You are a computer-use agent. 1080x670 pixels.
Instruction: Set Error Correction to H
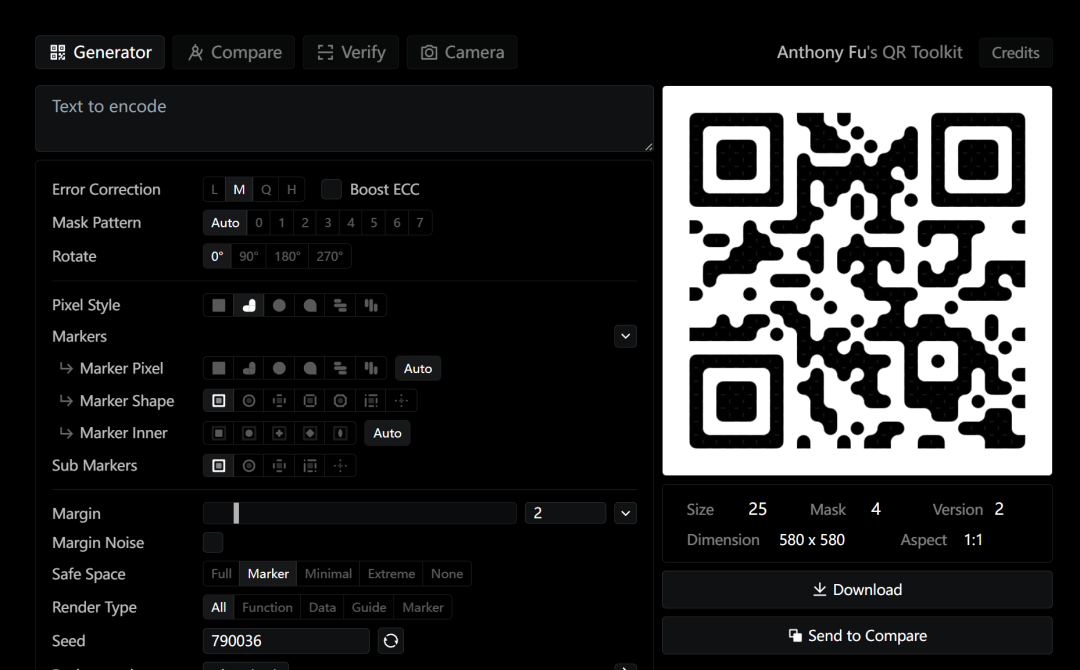[x=291, y=189]
